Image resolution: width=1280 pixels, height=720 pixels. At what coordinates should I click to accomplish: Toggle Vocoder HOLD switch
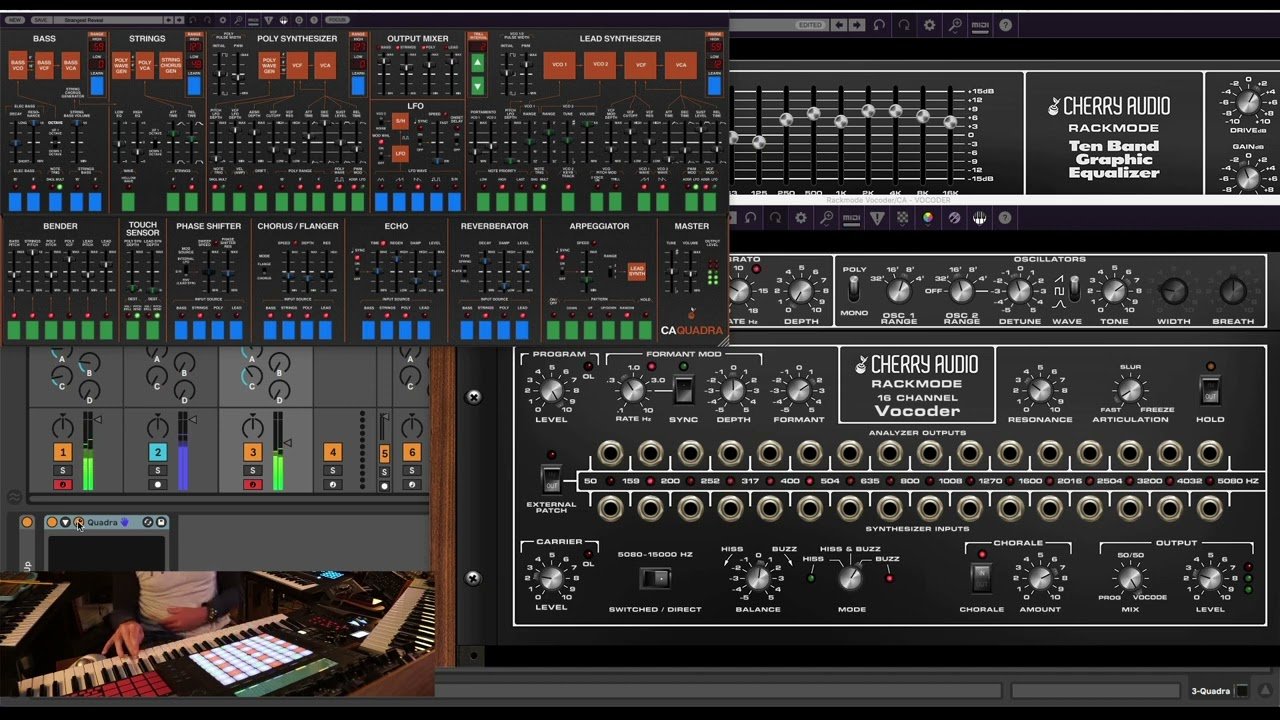1210,391
